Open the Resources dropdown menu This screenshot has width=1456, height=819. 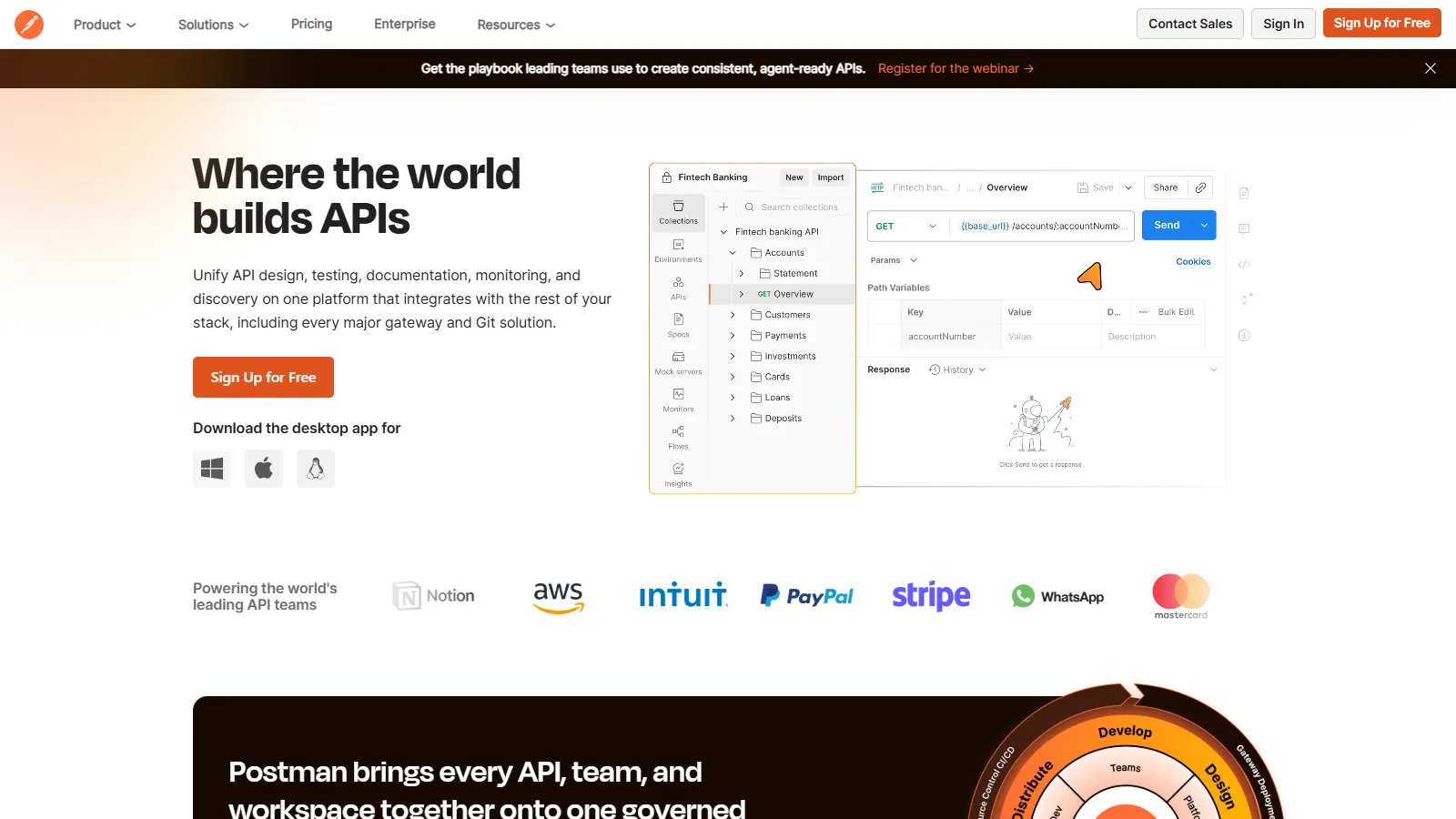516,25
